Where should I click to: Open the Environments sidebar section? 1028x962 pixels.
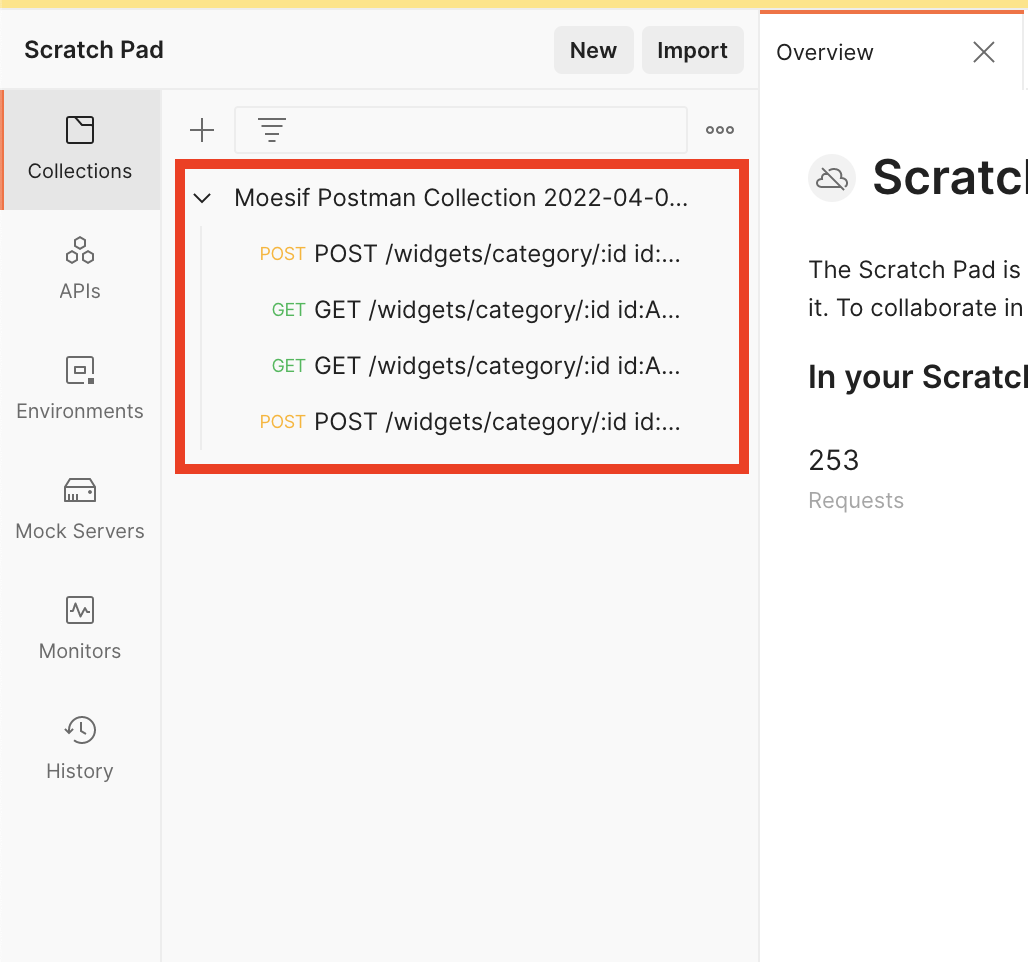[x=80, y=389]
